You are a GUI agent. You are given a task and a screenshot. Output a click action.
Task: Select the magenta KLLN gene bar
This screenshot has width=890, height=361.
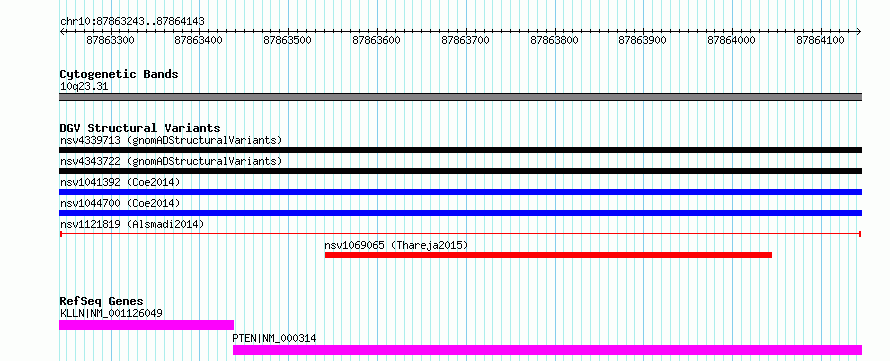[146, 325]
